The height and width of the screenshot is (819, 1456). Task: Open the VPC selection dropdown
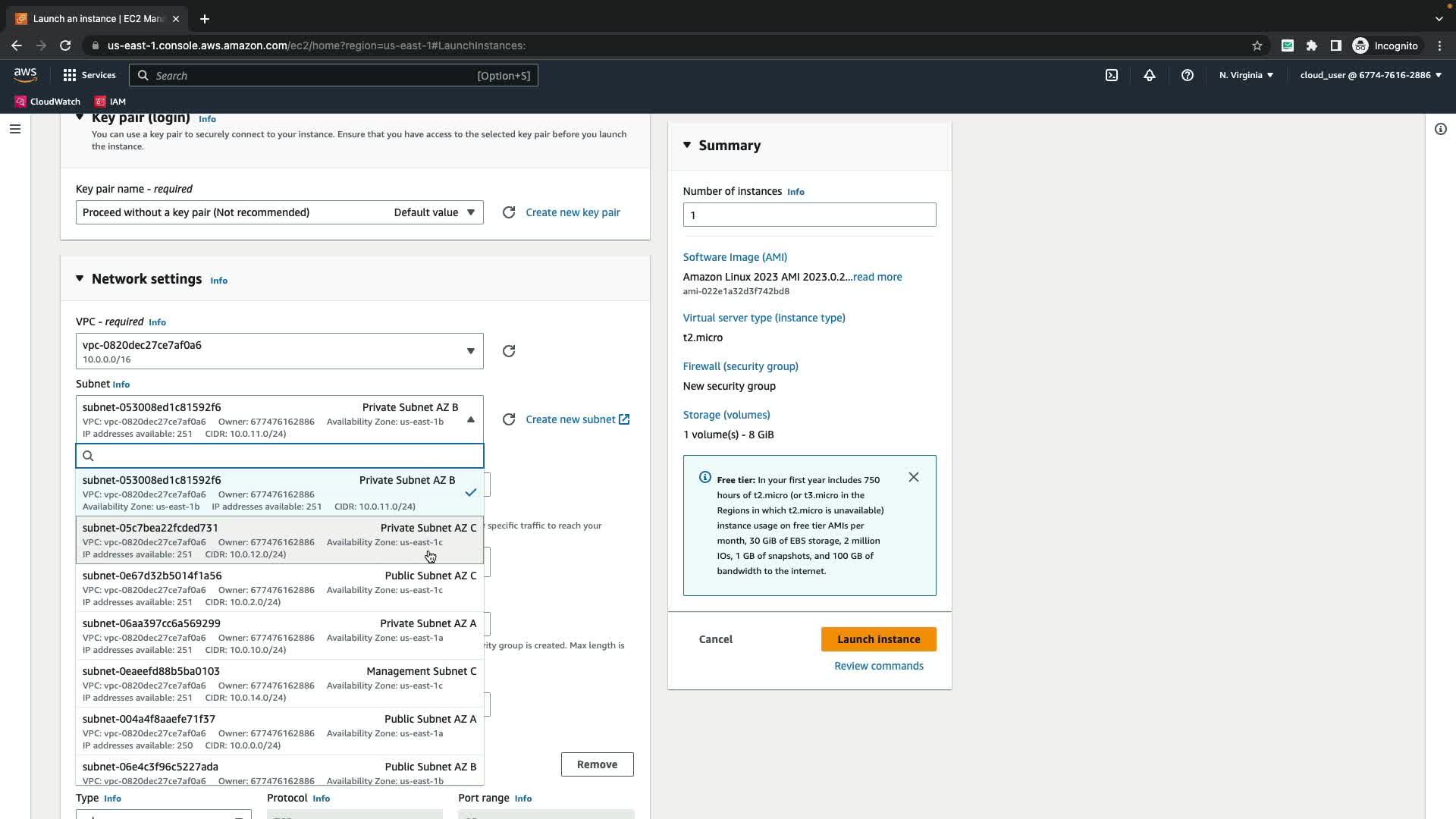click(x=279, y=351)
